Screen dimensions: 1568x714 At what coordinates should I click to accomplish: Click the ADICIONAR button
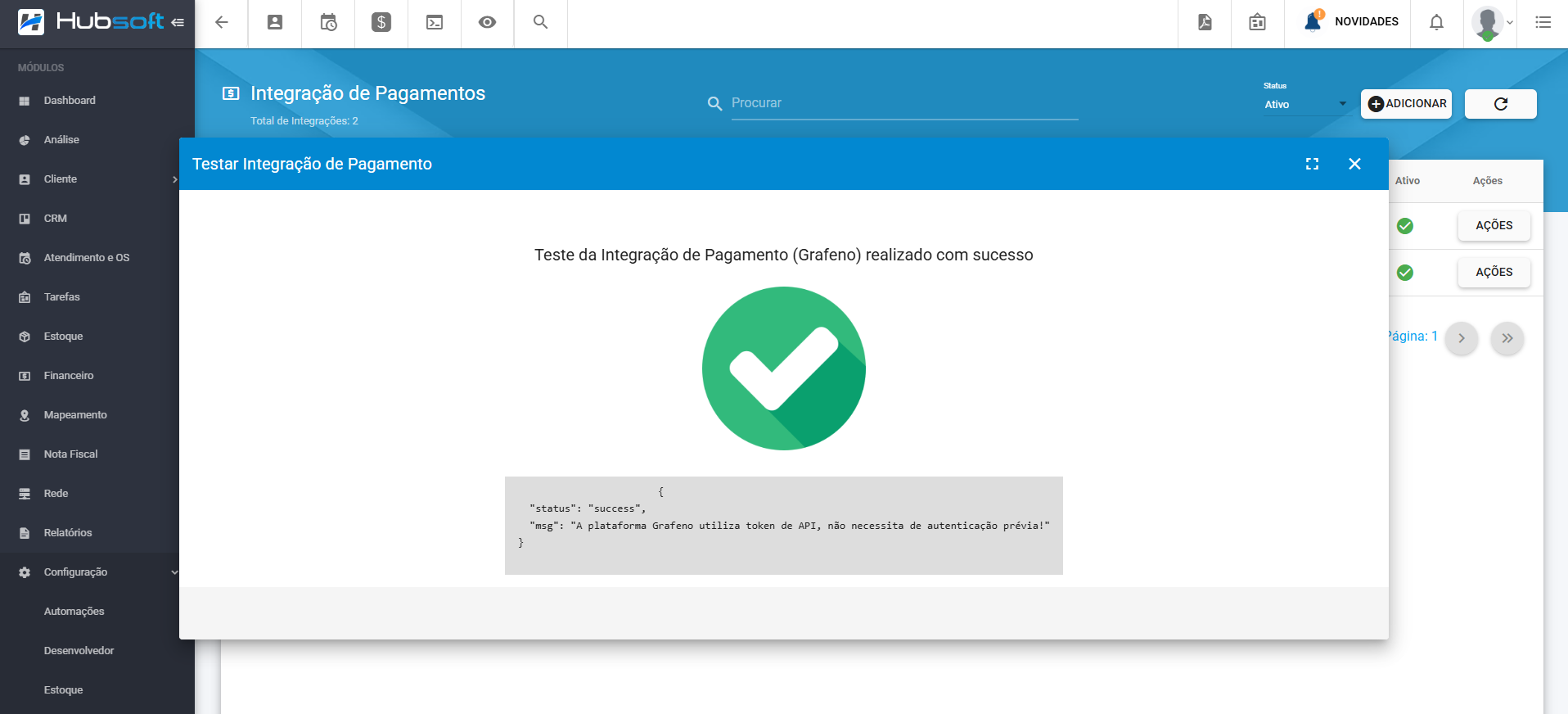pos(1406,104)
